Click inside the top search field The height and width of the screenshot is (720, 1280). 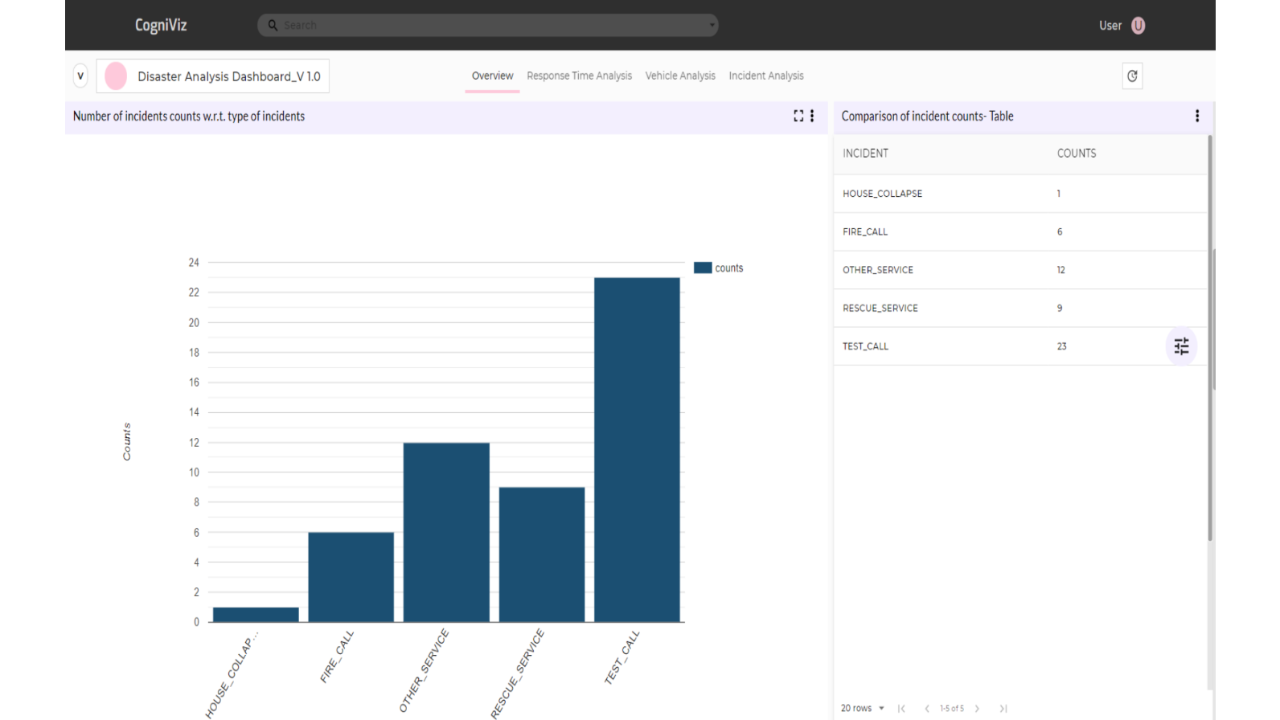(x=488, y=25)
